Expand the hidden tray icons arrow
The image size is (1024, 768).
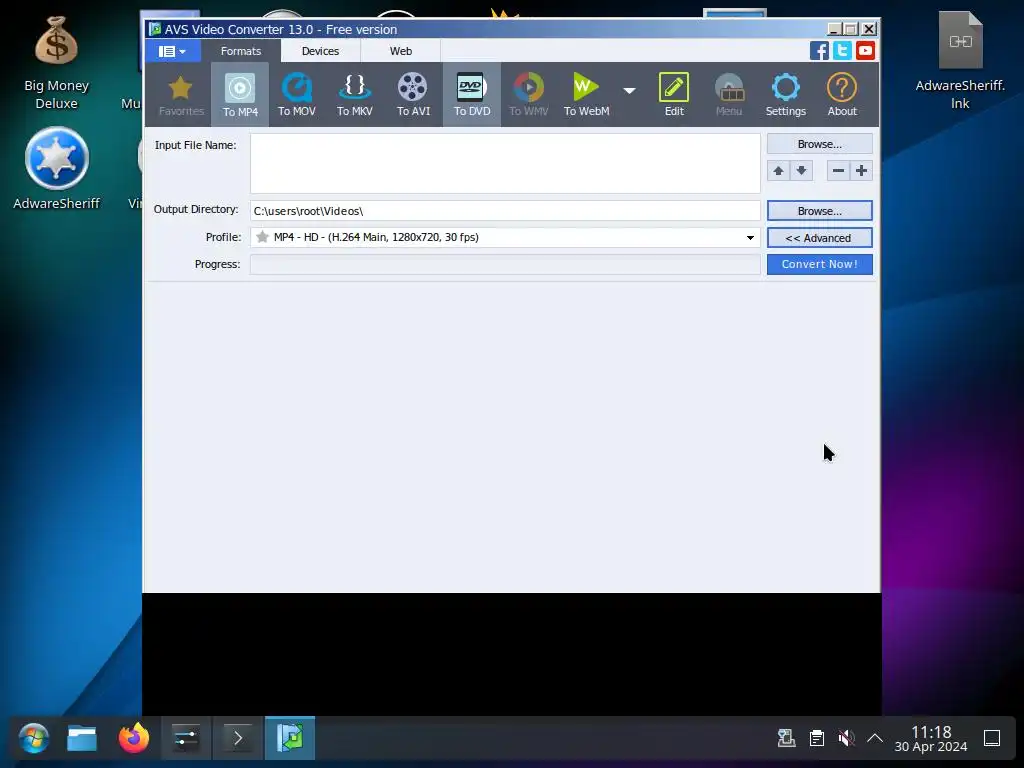coord(874,739)
